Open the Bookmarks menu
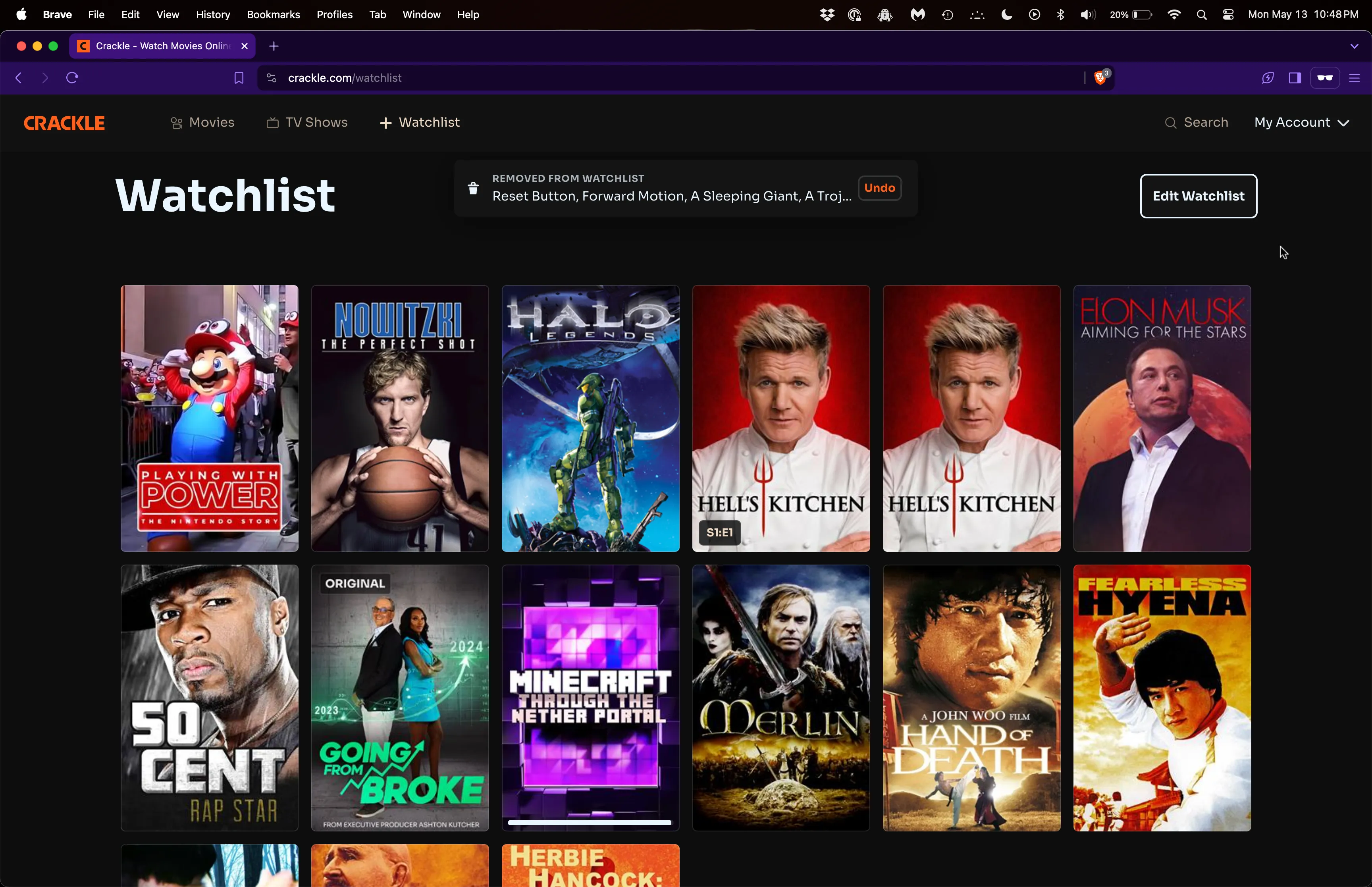Image resolution: width=1372 pixels, height=887 pixels. (273, 14)
